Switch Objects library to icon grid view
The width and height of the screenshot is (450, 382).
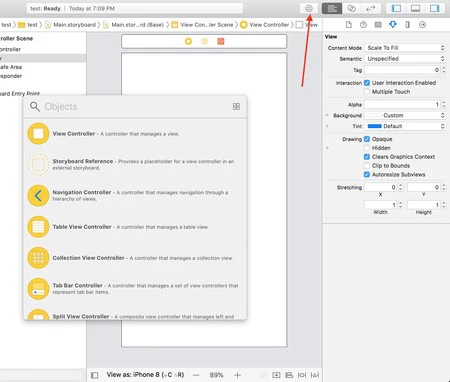click(x=236, y=106)
